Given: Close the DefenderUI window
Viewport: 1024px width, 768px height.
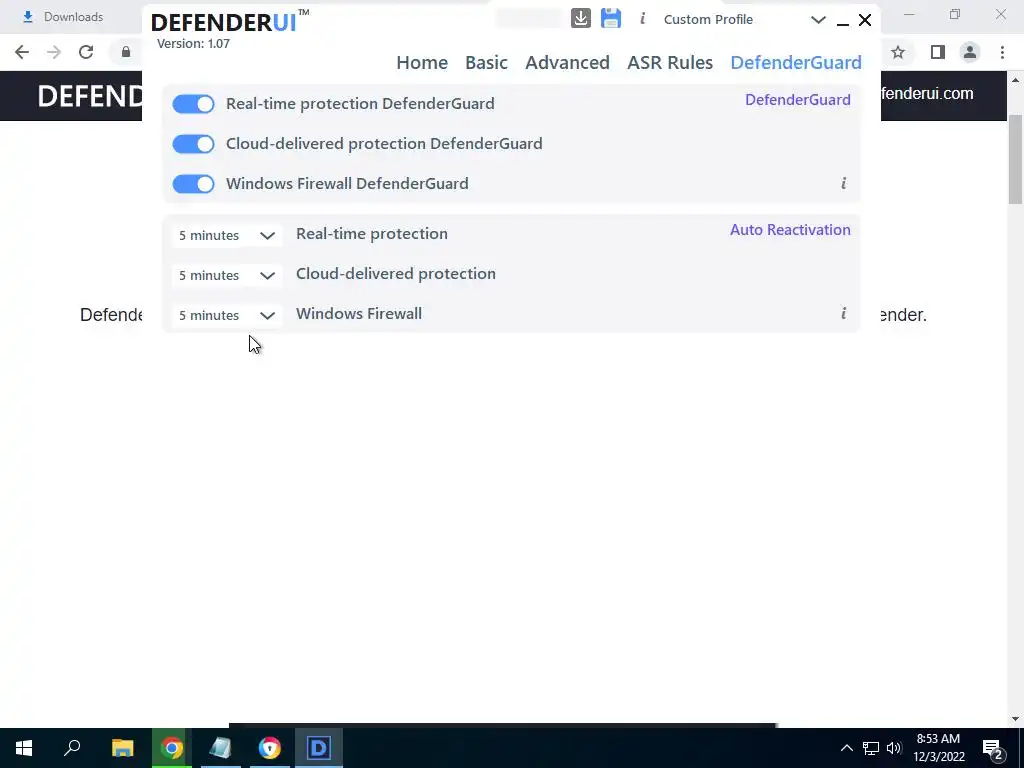Looking at the screenshot, I should pos(865,20).
